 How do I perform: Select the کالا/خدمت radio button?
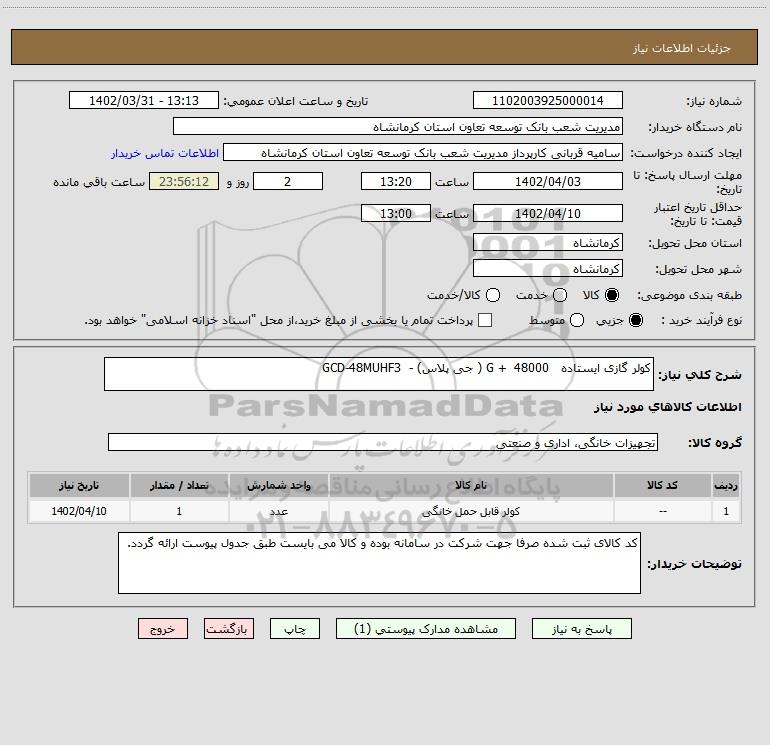[x=493, y=295]
